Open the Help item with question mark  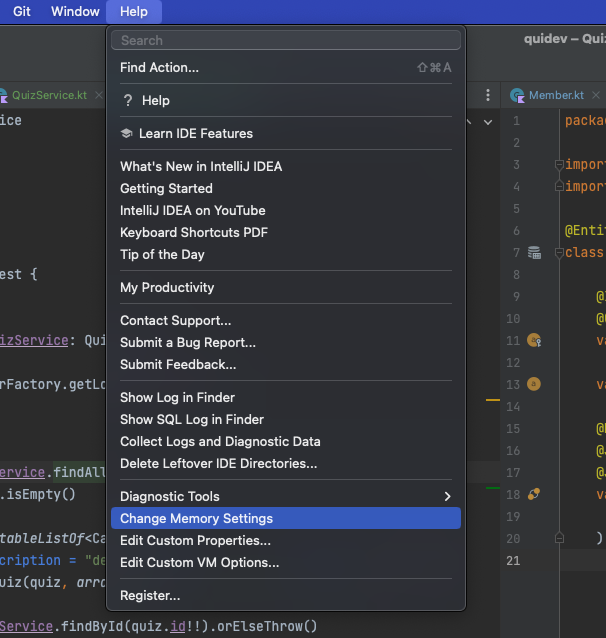pyautogui.click(x=286, y=101)
